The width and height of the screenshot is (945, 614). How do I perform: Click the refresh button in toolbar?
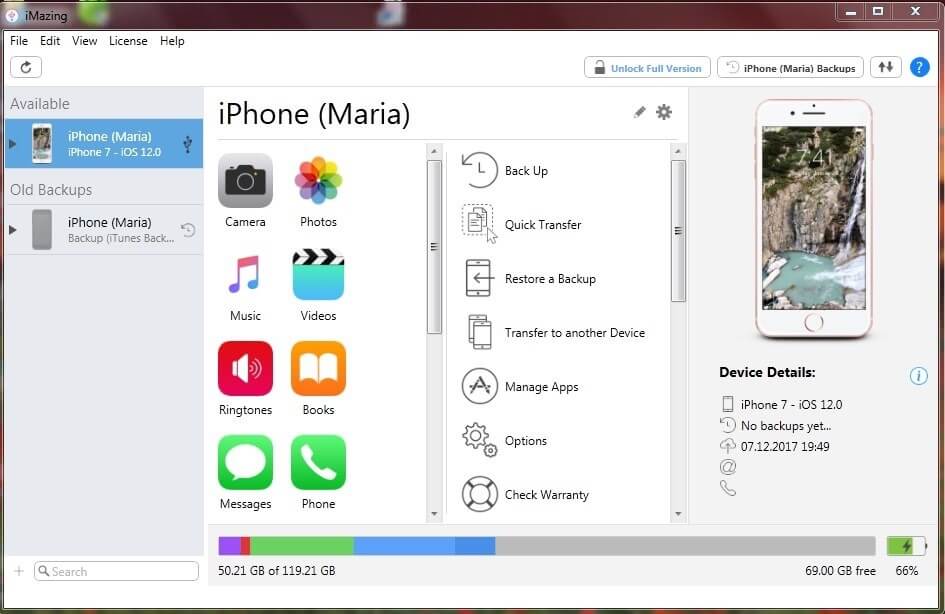[26, 67]
